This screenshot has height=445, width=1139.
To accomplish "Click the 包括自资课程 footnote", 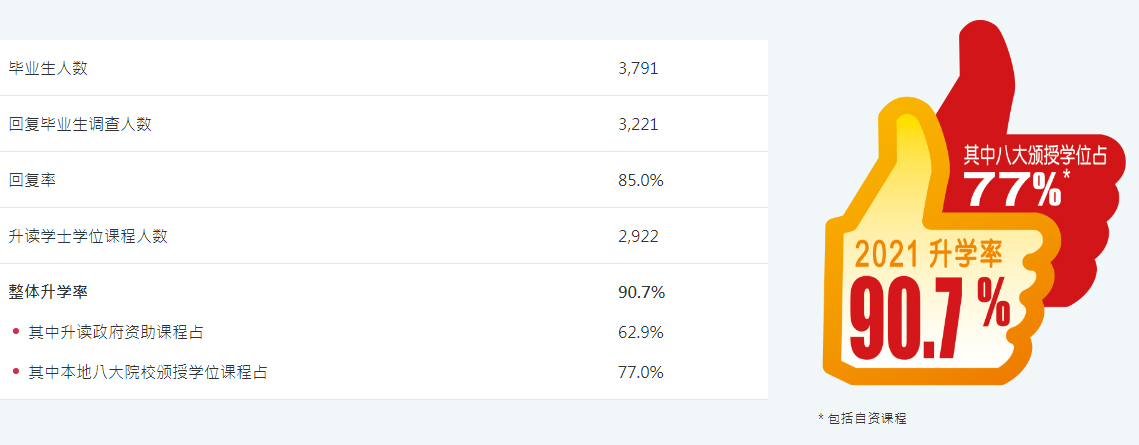I will tap(866, 418).
